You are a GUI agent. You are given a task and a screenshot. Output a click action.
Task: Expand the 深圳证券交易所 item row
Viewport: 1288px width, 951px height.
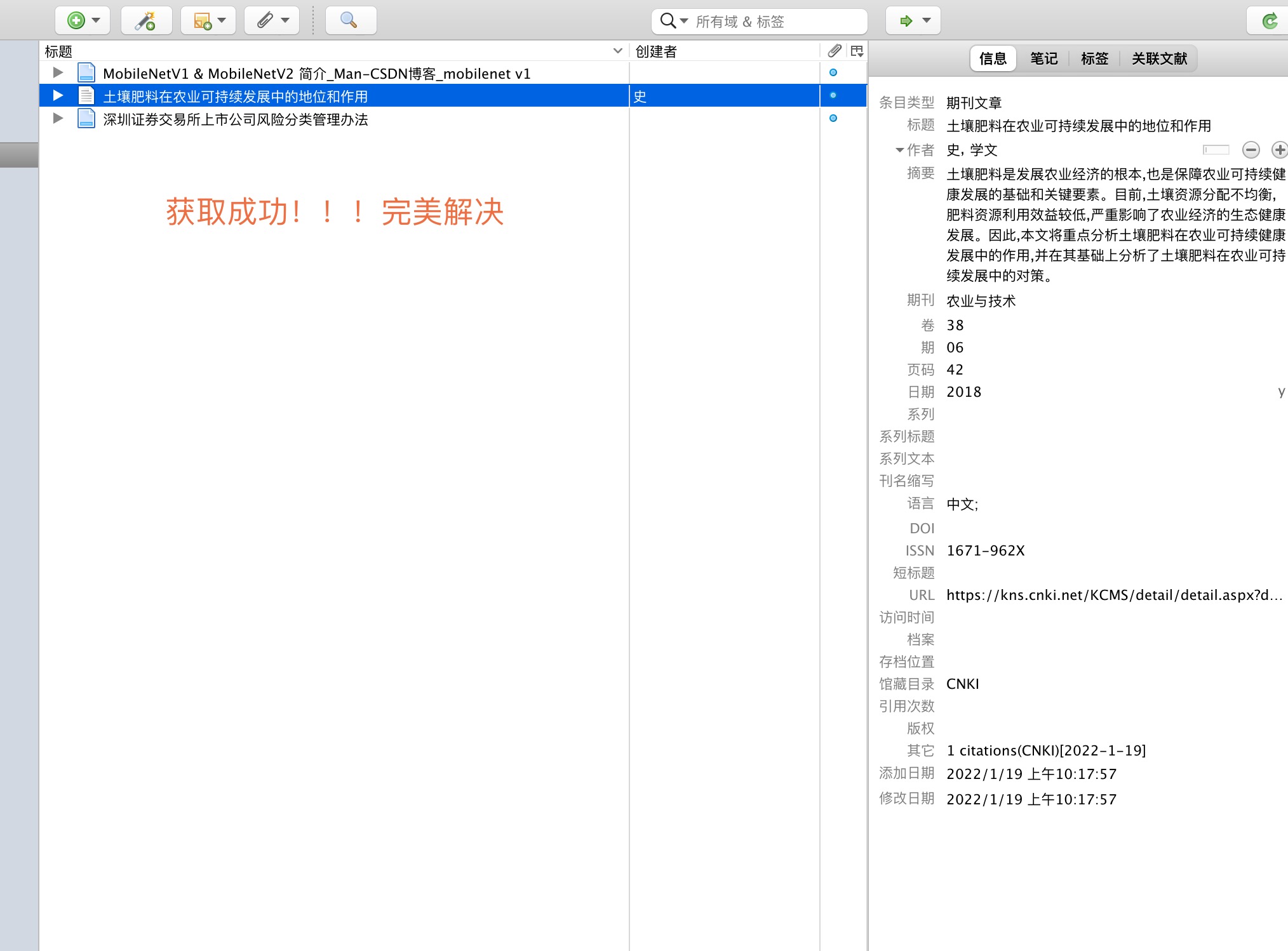click(58, 119)
